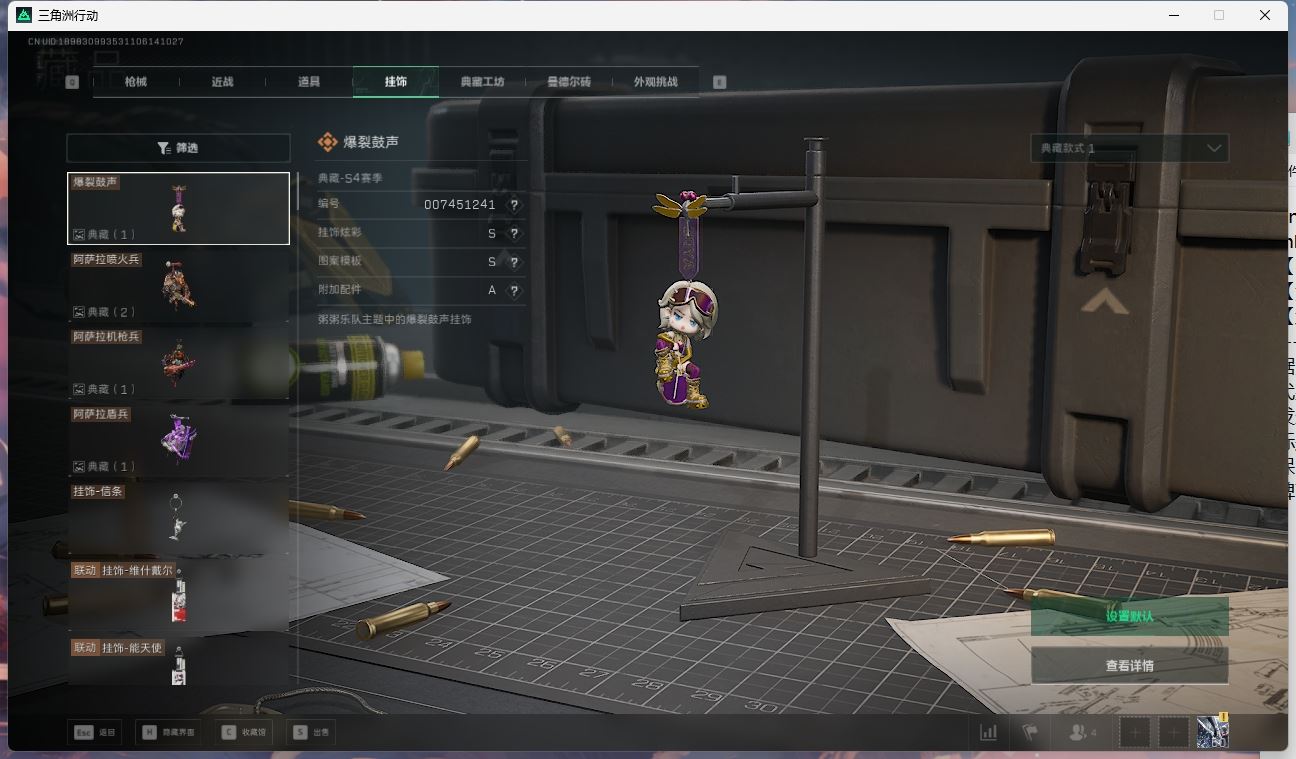The image size is (1296, 759).
Task: Select the 阿萨拉喷火兵 charm thumbnail
Action: 178,285
